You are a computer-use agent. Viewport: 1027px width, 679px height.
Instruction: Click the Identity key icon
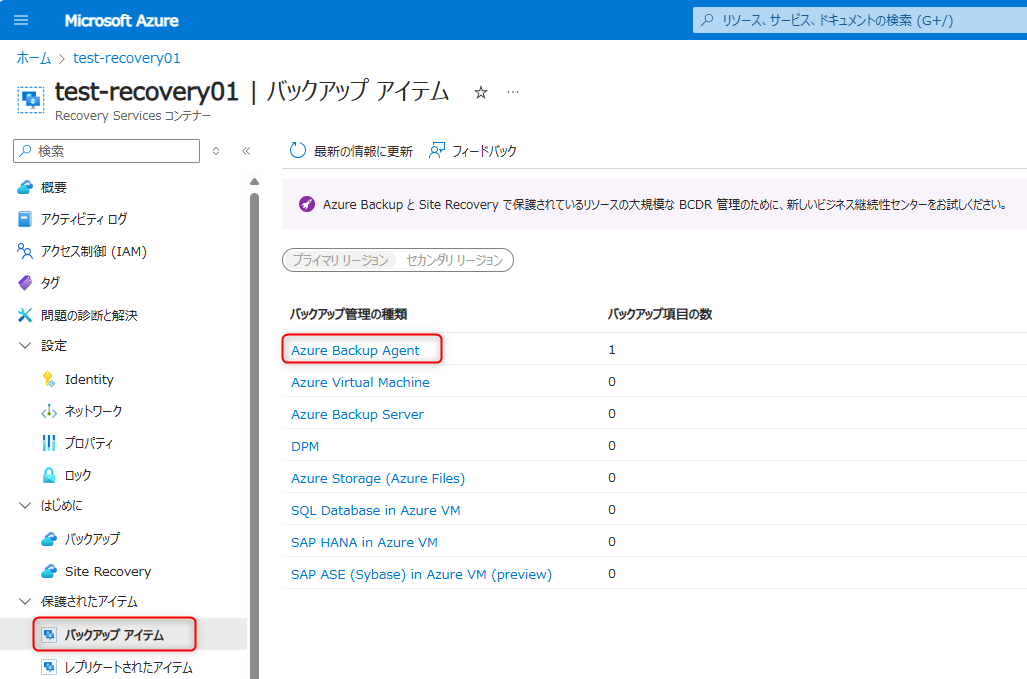[x=48, y=379]
